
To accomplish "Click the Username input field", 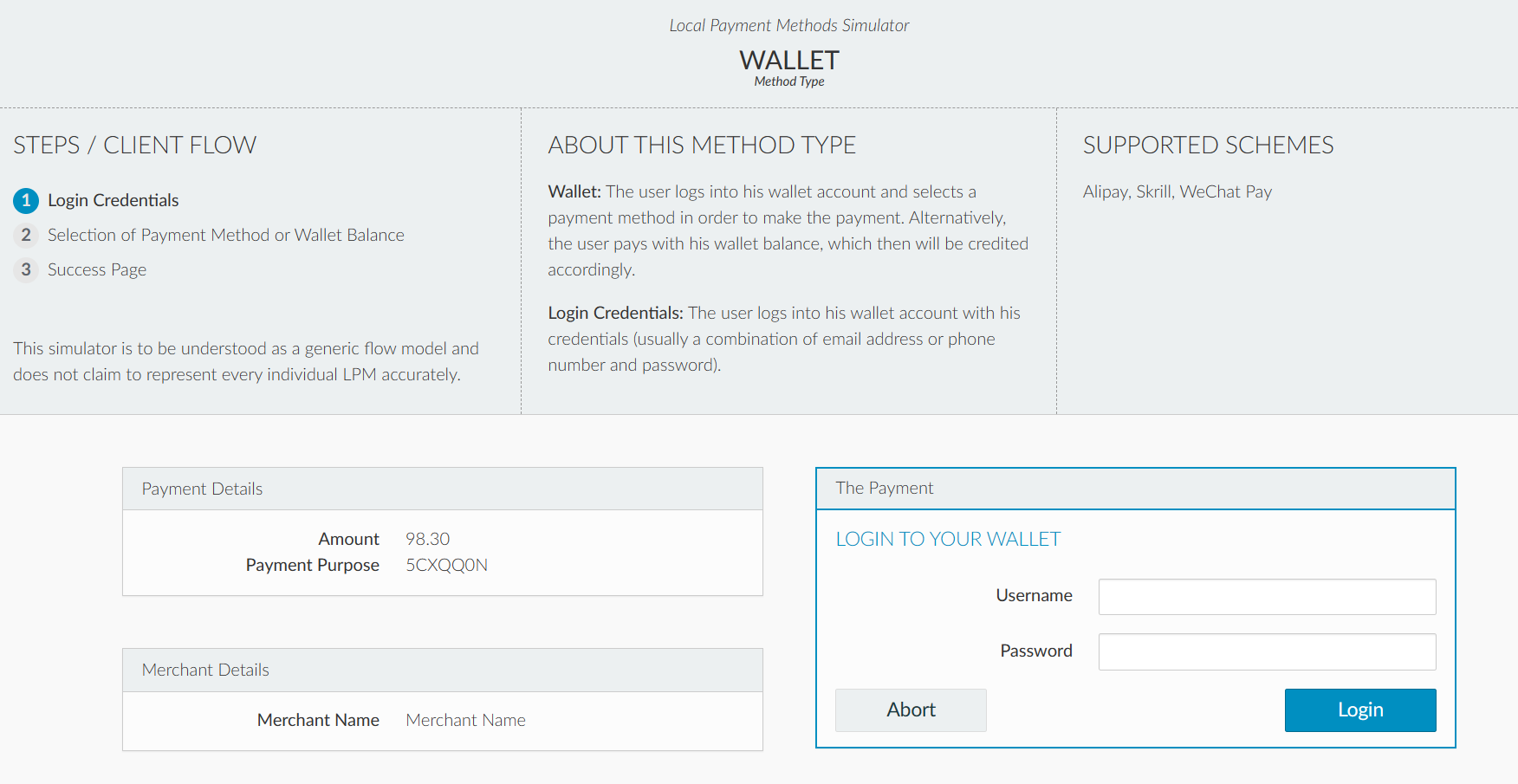I will click(1267, 597).
